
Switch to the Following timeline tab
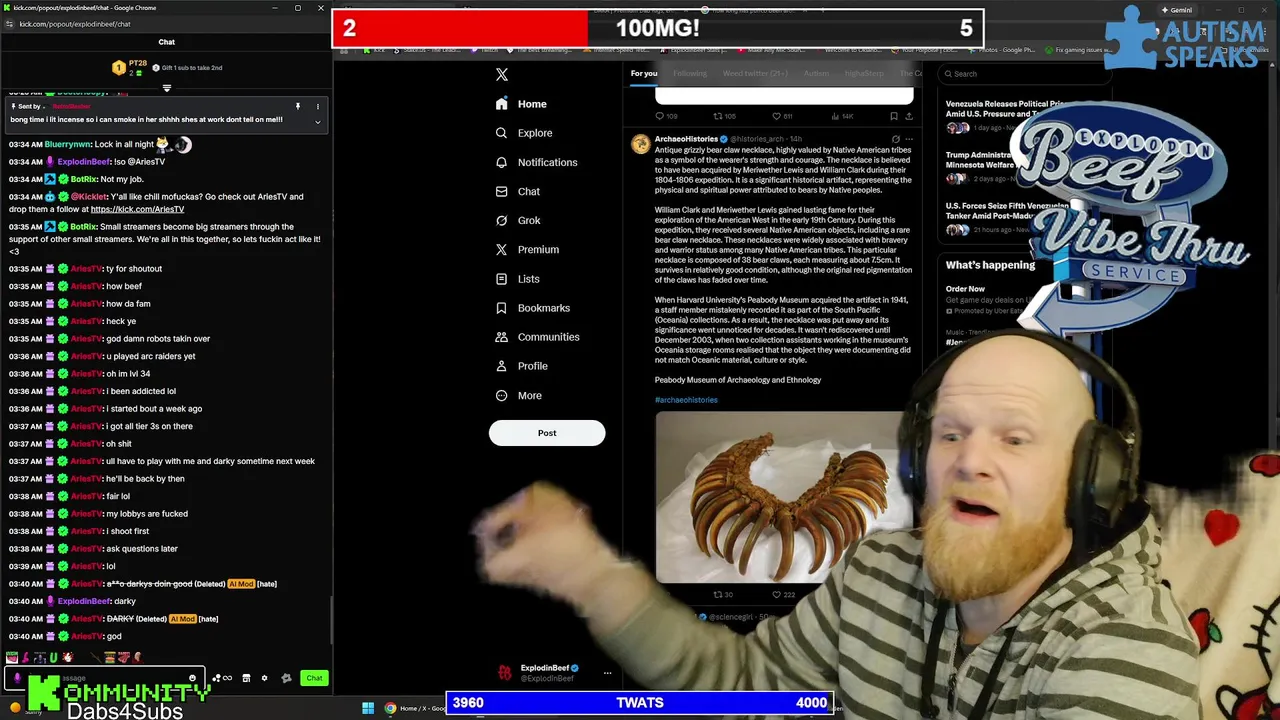(x=690, y=73)
